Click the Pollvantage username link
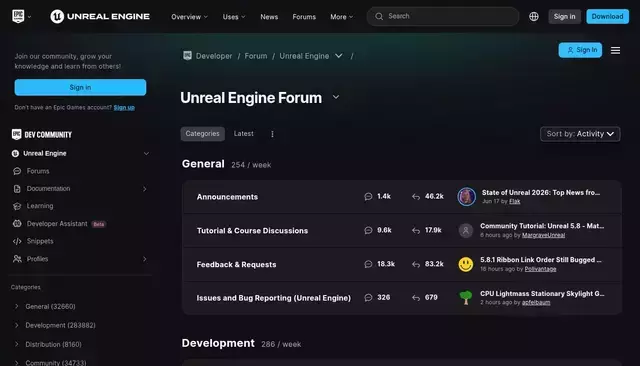The height and width of the screenshot is (366, 640). coord(540,269)
